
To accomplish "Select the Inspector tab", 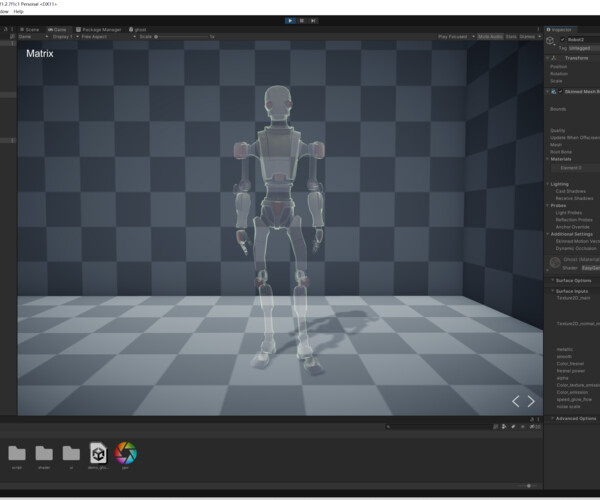I will click(559, 29).
